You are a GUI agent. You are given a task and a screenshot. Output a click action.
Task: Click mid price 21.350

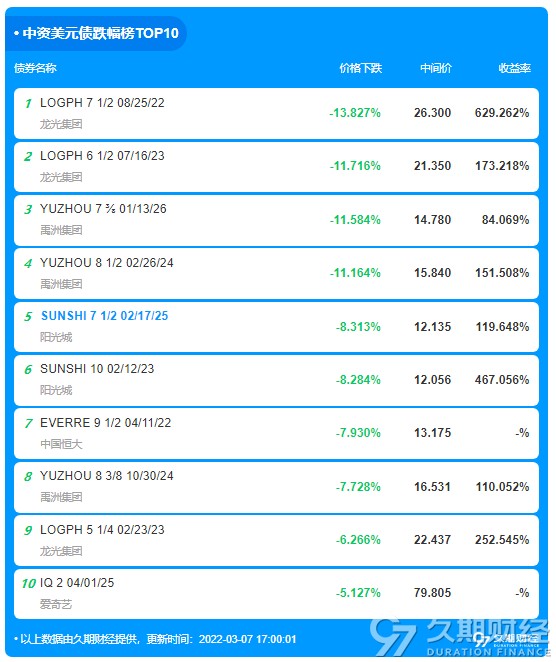pos(432,166)
